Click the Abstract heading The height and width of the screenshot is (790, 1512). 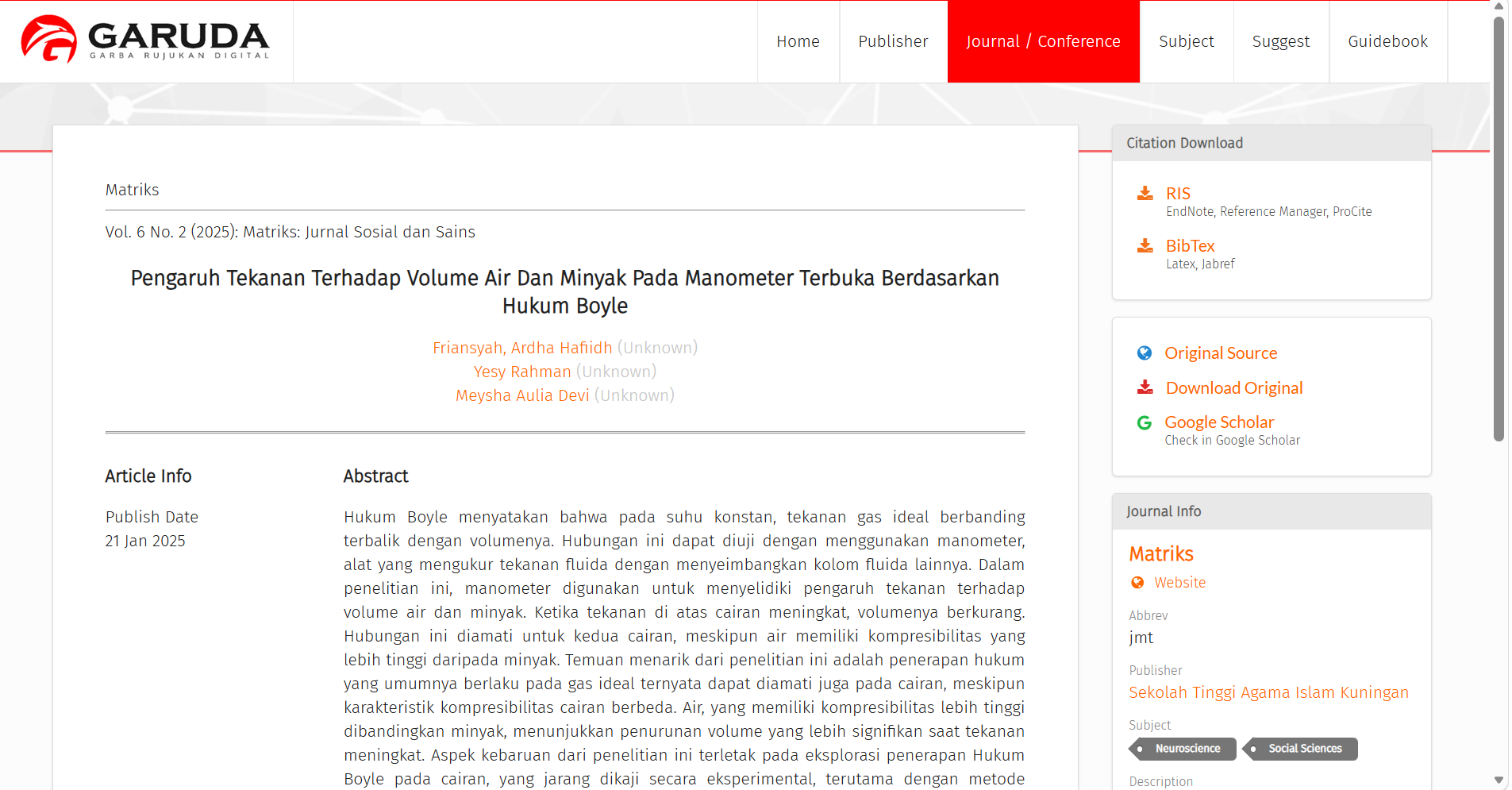click(x=375, y=476)
